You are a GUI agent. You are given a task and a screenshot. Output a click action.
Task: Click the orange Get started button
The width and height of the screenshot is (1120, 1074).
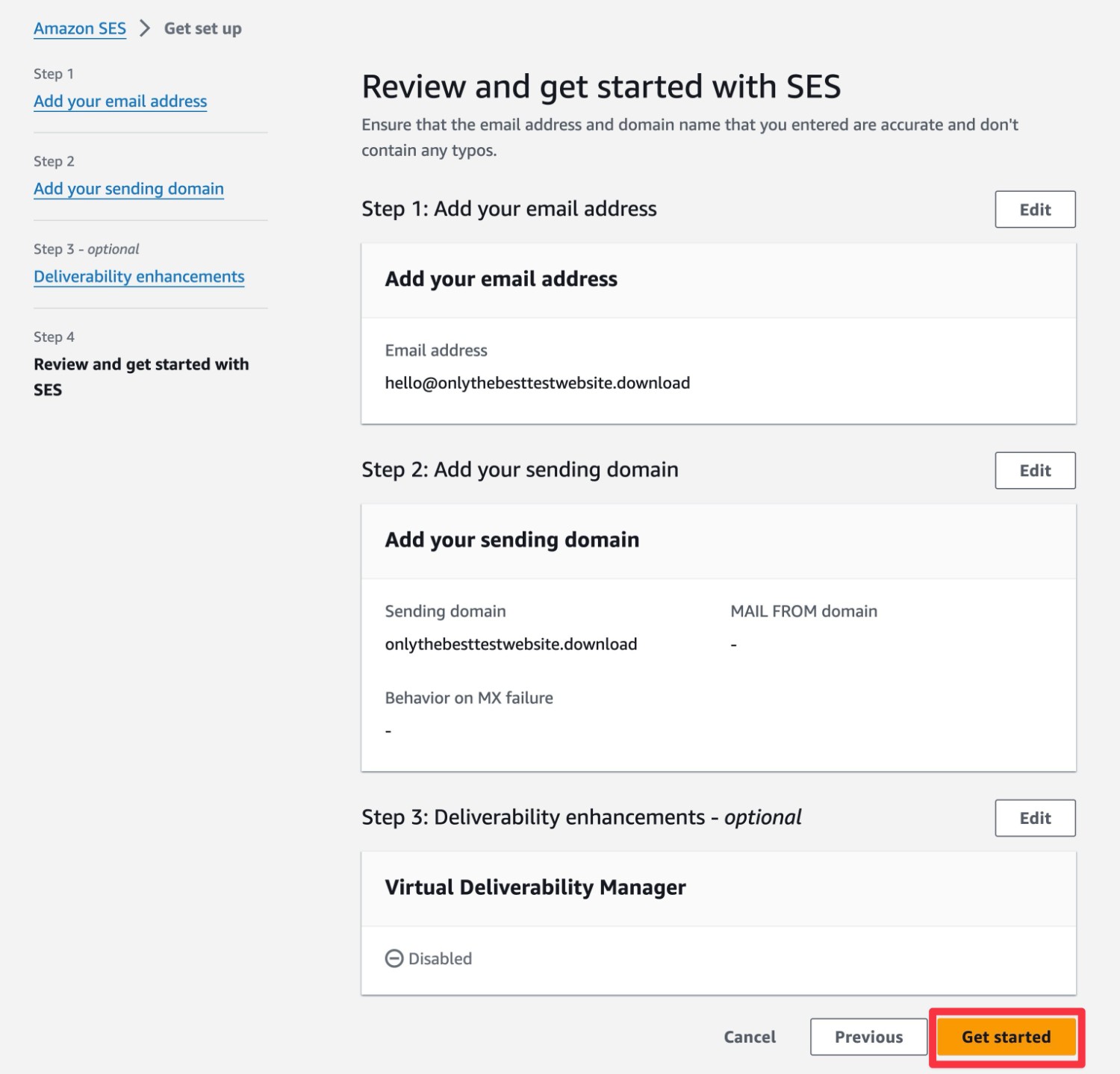[x=1006, y=1037]
